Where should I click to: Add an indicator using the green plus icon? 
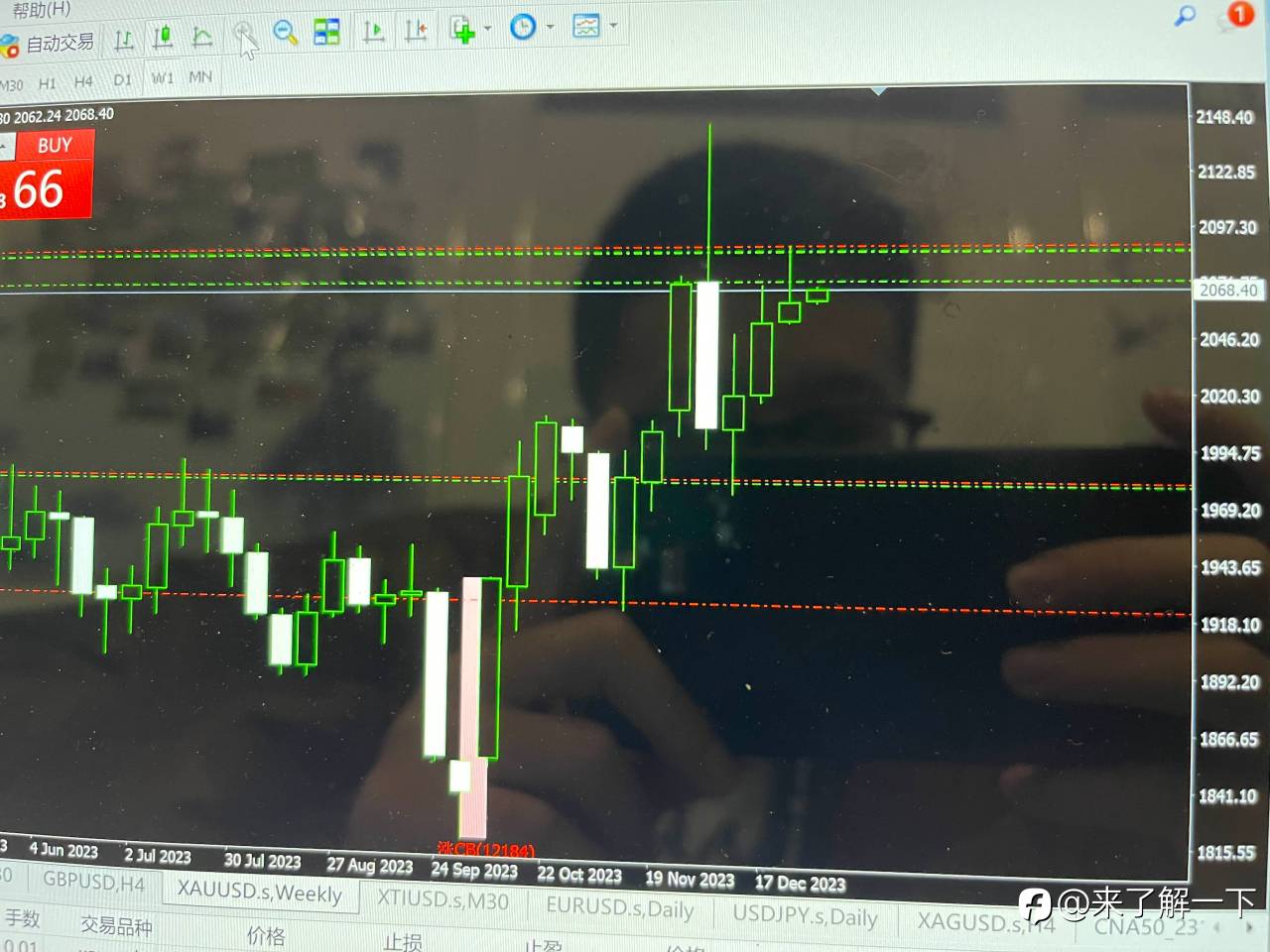click(462, 29)
